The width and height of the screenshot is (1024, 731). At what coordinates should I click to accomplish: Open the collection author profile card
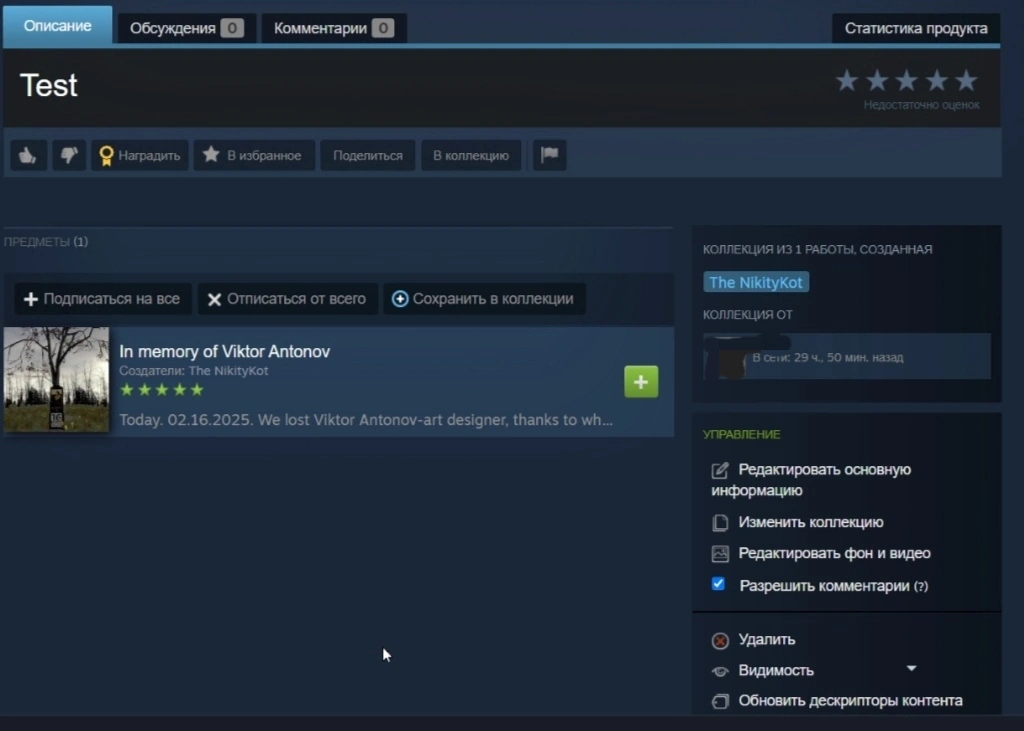coord(846,356)
